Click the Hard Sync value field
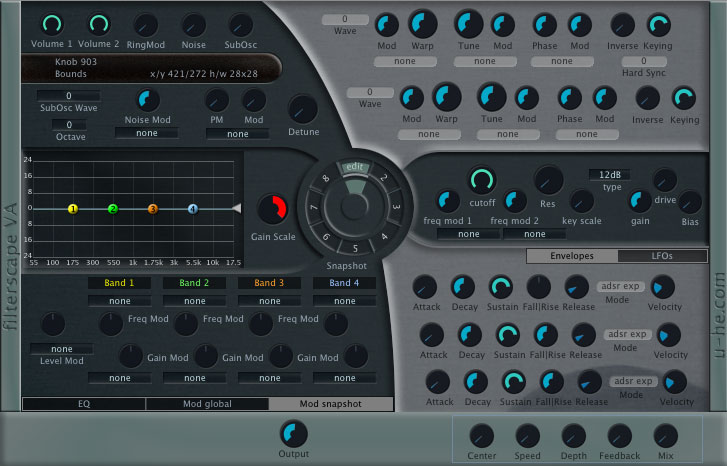 (x=644, y=61)
